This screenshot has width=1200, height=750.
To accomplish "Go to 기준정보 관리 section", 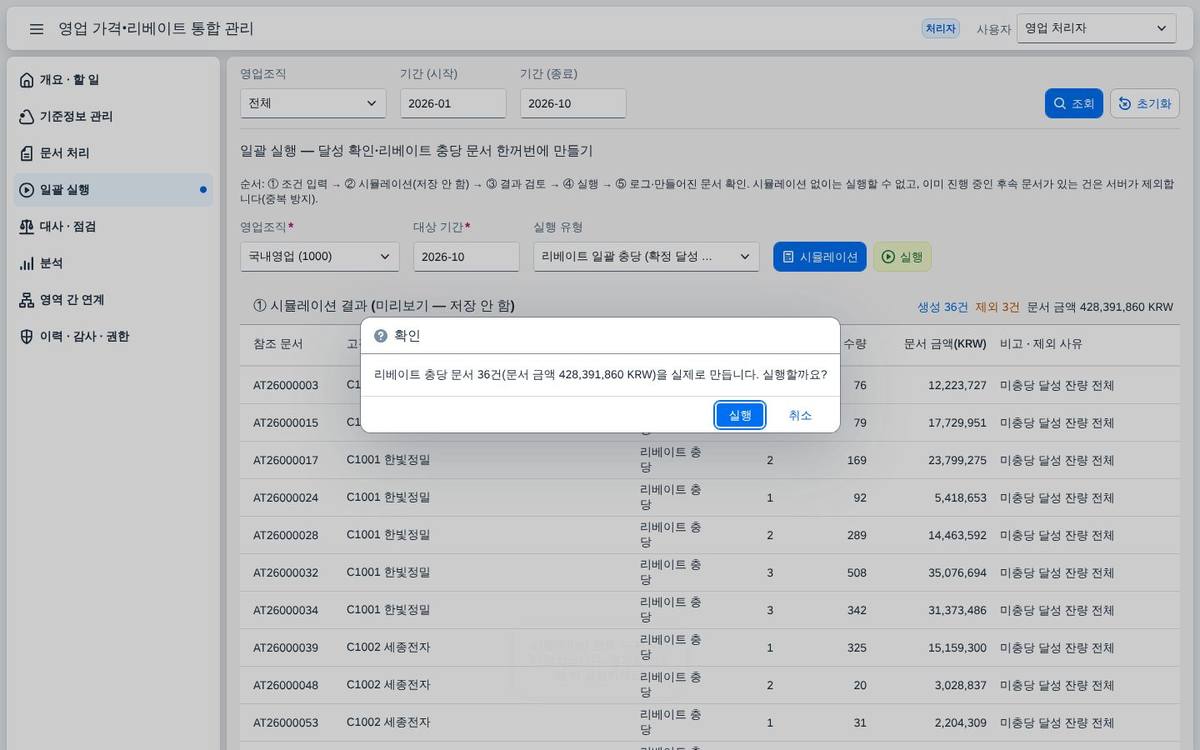I will click(113, 117).
